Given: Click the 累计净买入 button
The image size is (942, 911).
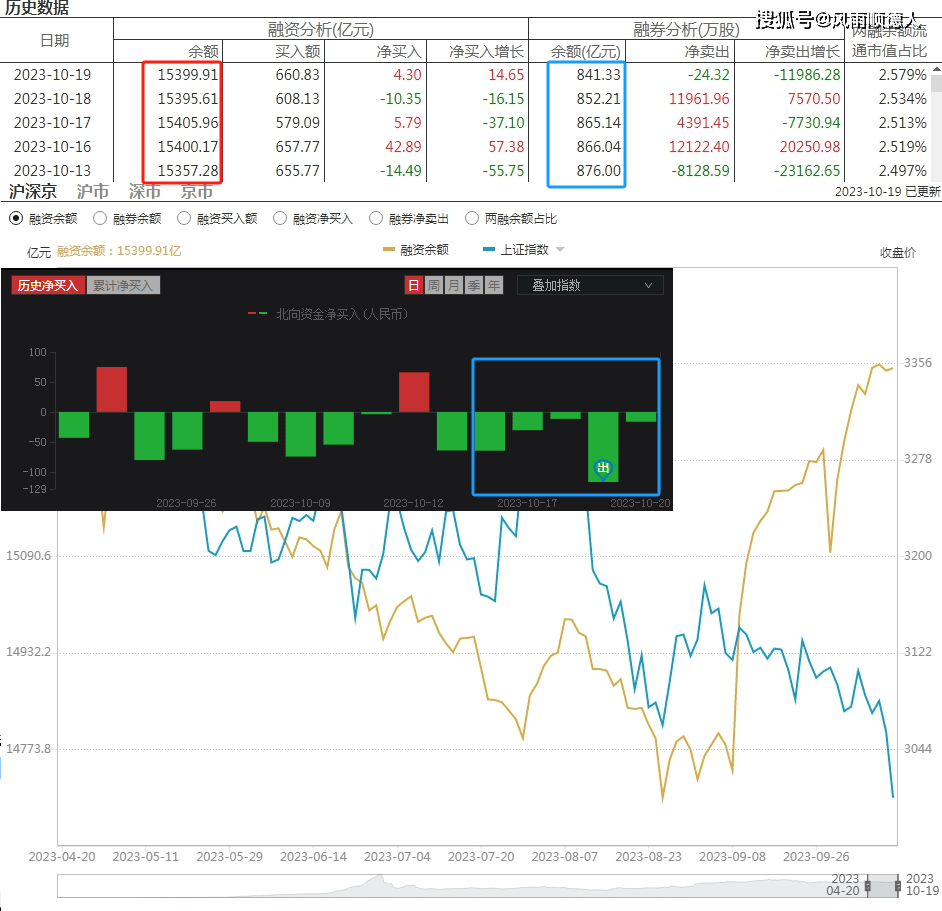Looking at the screenshot, I should (x=123, y=285).
